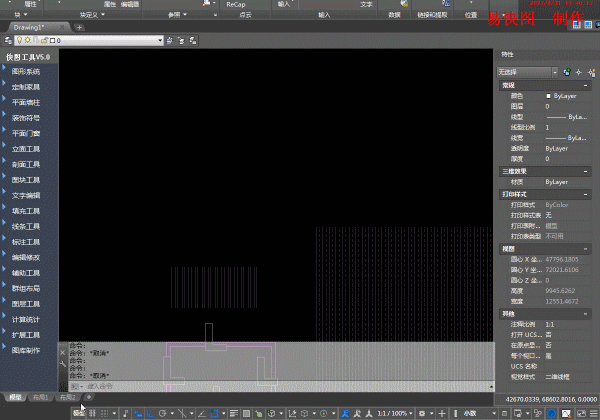
Task: Click the Layer Previous icon beside layer dropdown
Action: [181, 40]
